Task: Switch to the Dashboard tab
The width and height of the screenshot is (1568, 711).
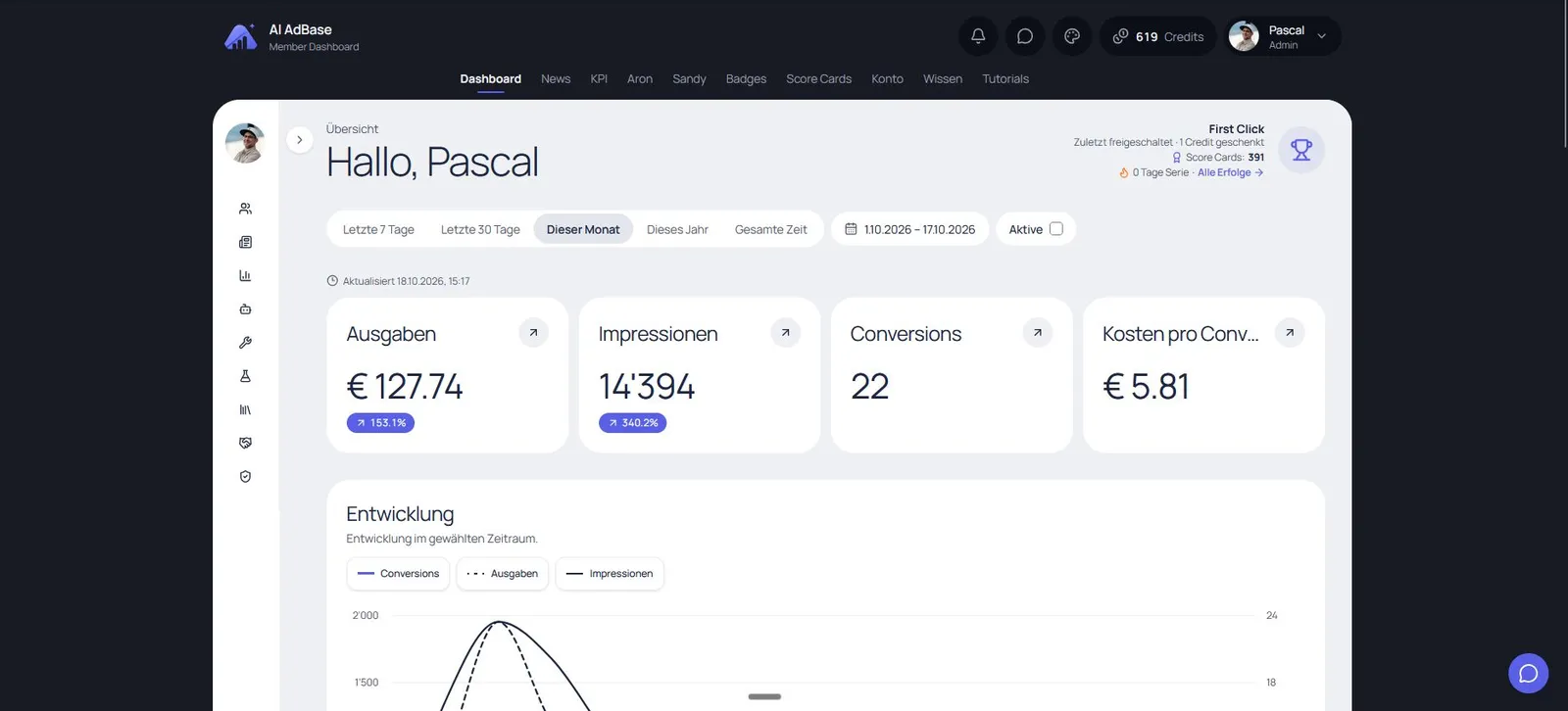Action: pos(491,79)
